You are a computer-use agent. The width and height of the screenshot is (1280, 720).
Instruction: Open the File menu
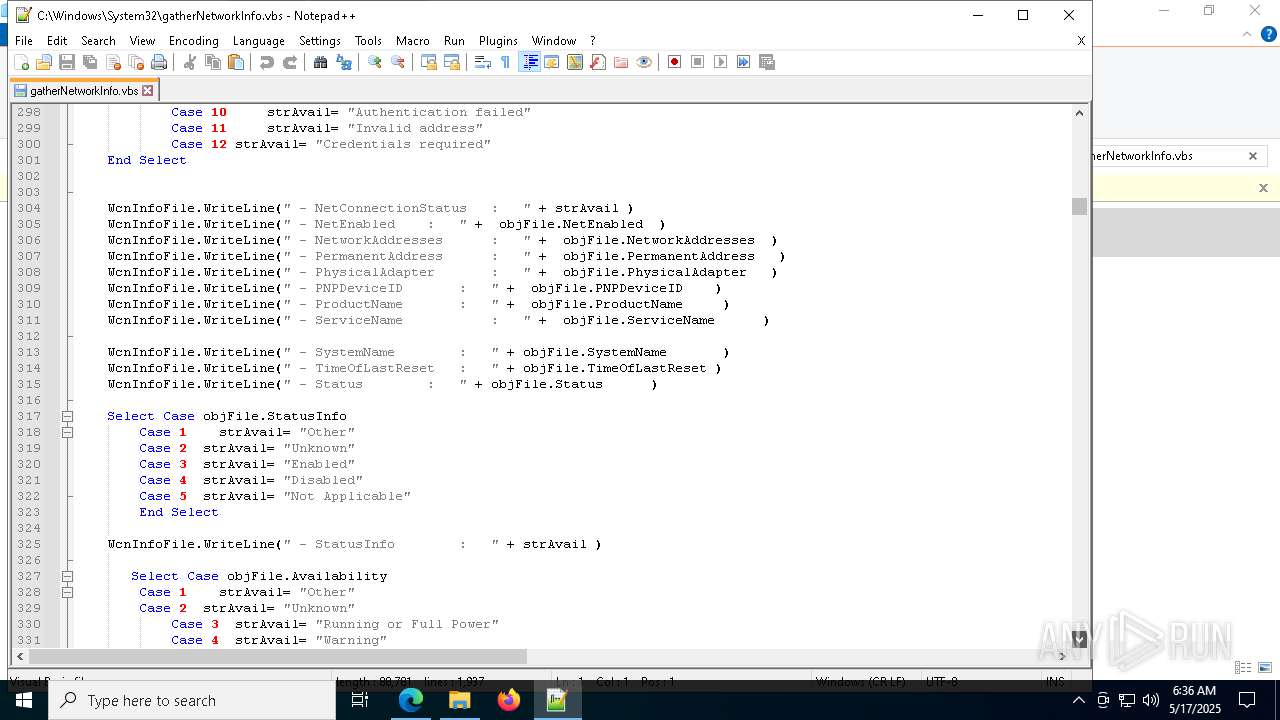pyautogui.click(x=24, y=41)
